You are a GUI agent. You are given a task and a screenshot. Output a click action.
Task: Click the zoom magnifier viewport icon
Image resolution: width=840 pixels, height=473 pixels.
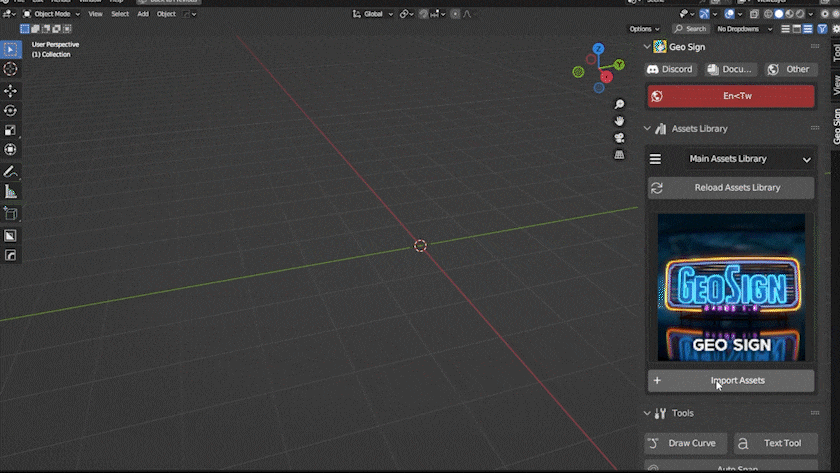(x=620, y=105)
